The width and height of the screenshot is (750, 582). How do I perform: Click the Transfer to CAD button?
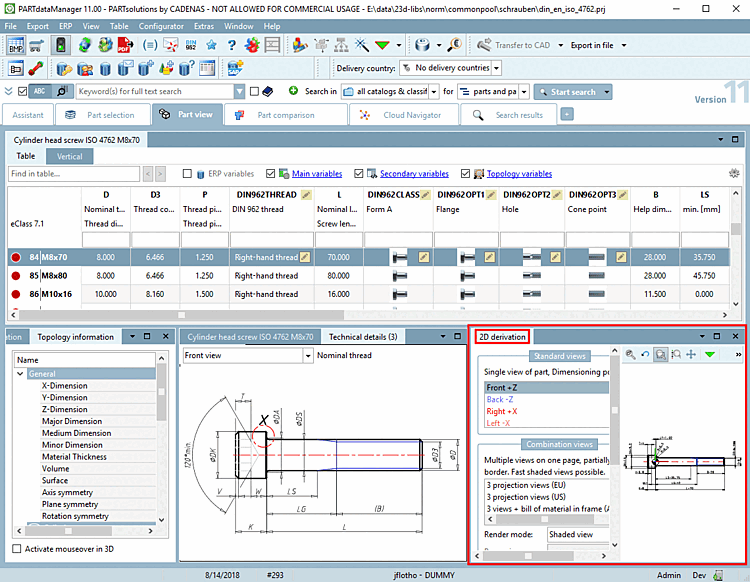pos(514,45)
